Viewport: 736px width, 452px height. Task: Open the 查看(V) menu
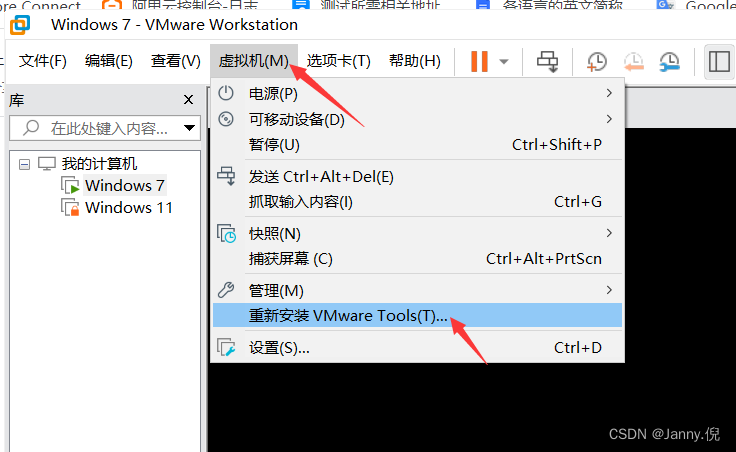click(176, 61)
